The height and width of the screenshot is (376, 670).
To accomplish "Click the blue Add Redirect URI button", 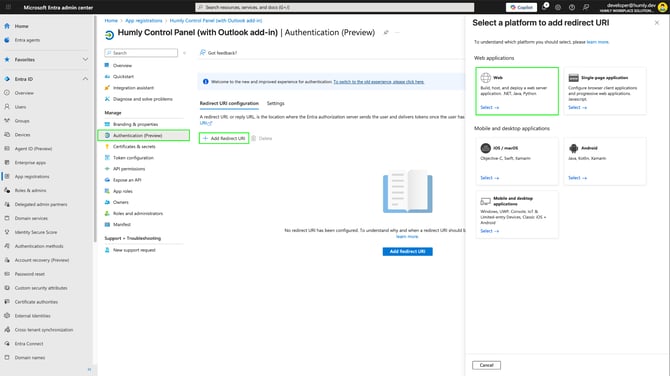I will pyautogui.click(x=407, y=252).
